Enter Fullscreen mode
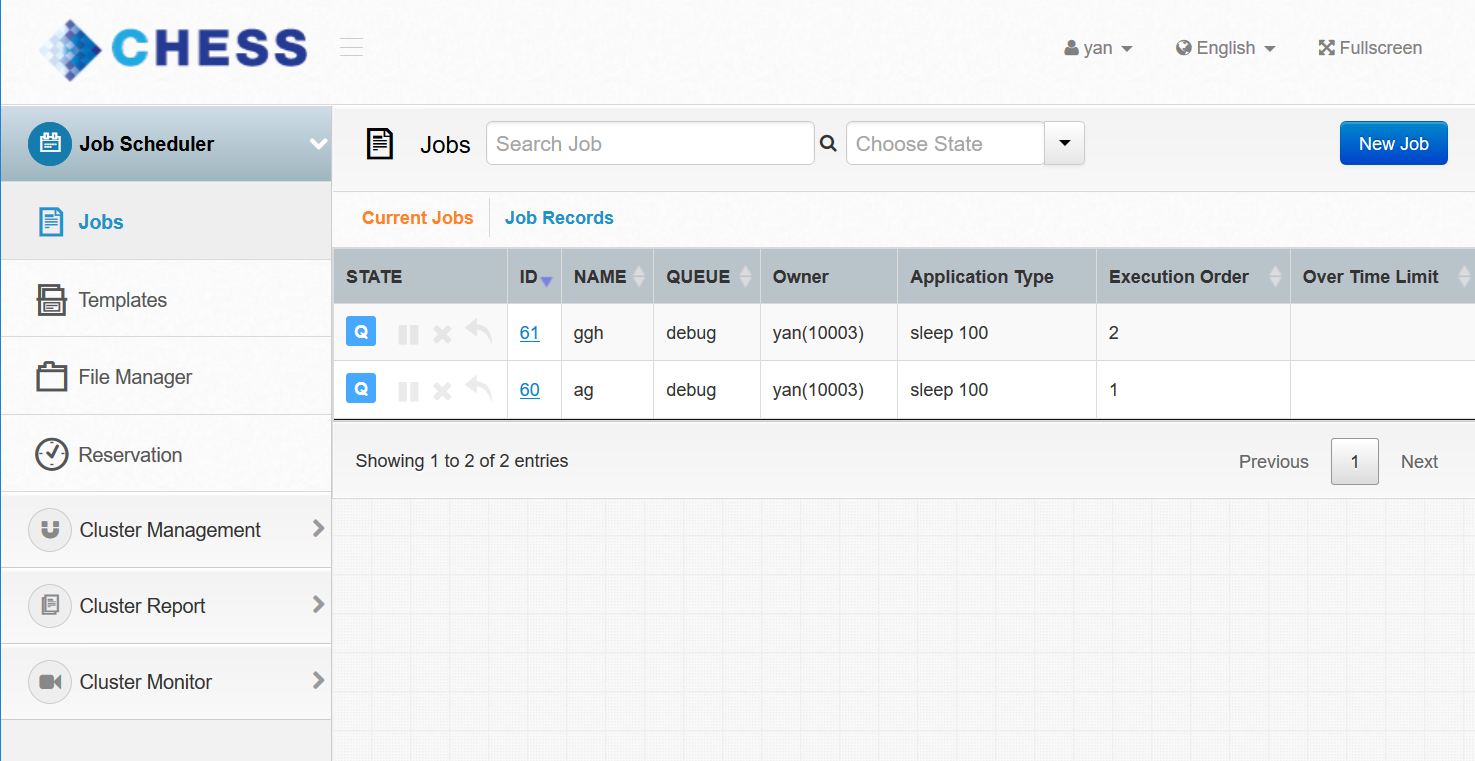Viewport: 1475px width, 761px height. tap(1370, 48)
